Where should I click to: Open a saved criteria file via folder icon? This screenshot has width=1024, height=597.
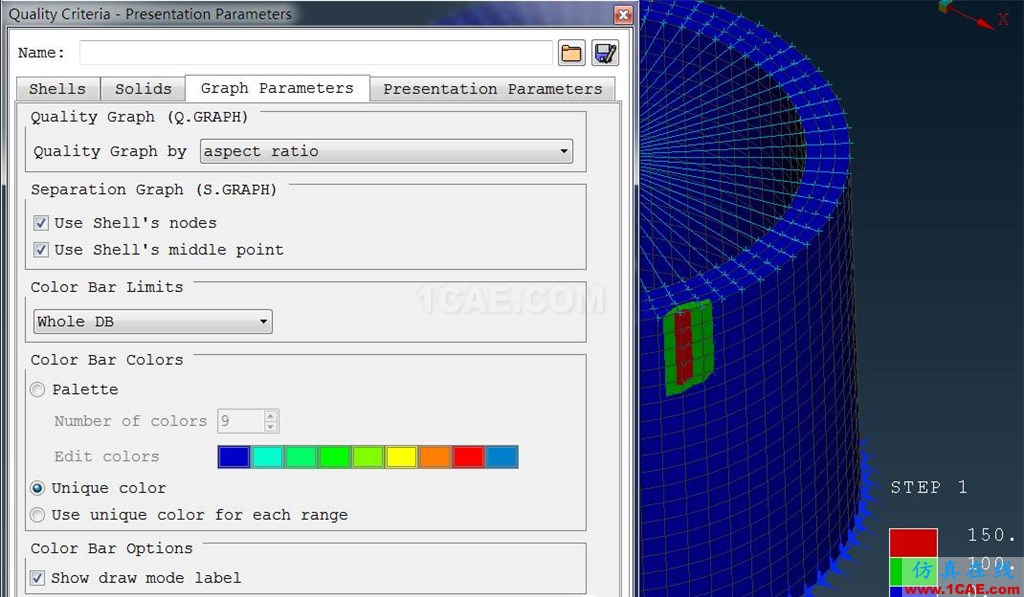coord(571,53)
